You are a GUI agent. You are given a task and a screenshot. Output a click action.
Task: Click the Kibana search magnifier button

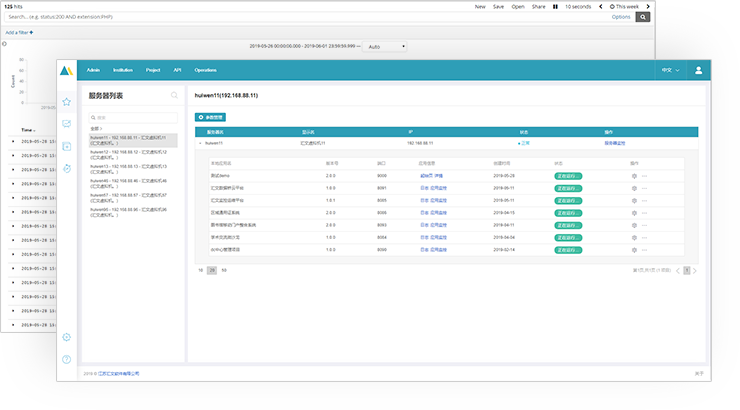(643, 17)
